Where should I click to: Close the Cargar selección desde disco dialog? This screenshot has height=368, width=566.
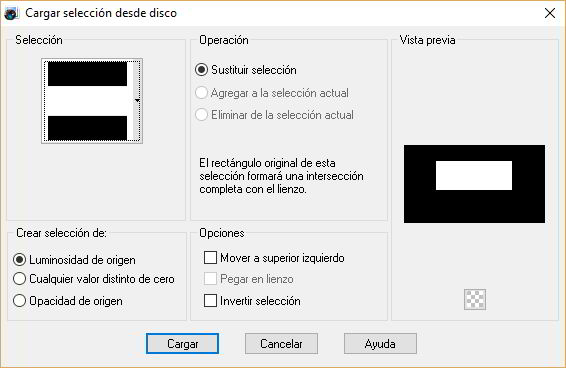[550, 13]
